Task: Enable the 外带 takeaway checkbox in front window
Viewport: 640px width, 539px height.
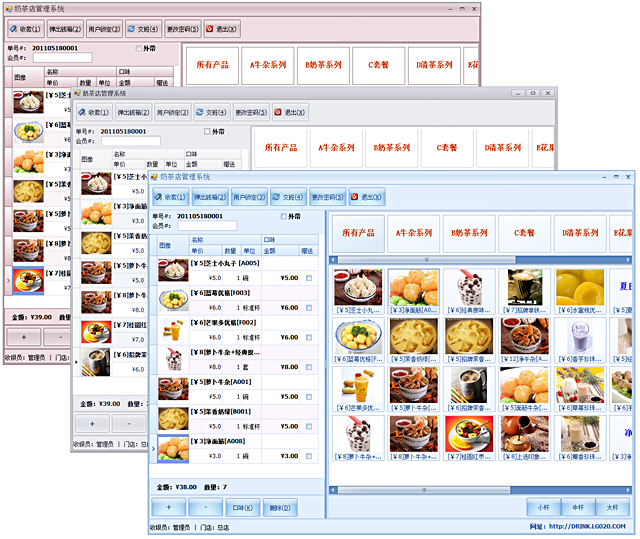Action: point(284,216)
